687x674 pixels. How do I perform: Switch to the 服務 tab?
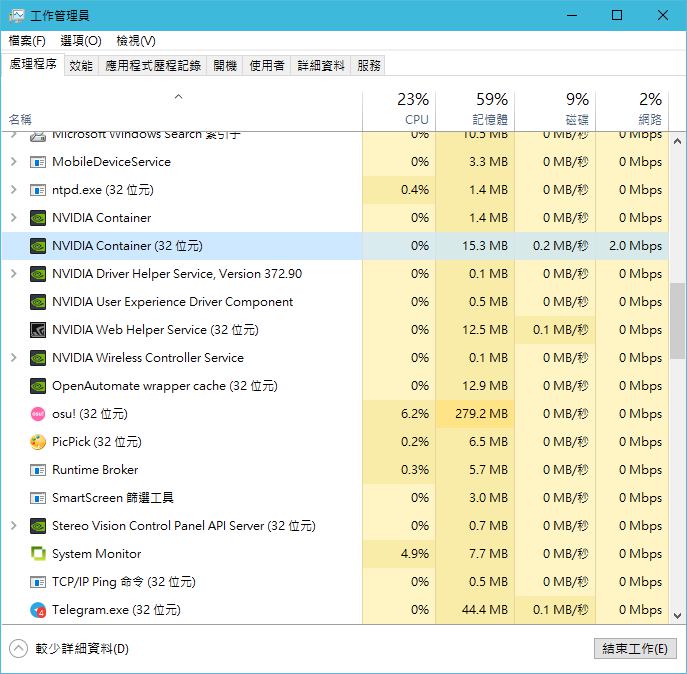coord(368,66)
